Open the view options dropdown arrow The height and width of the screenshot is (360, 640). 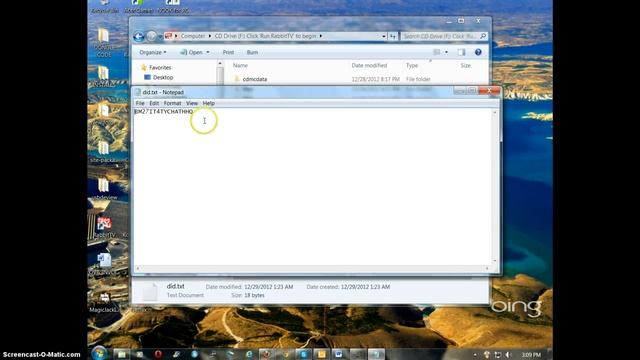coord(446,52)
